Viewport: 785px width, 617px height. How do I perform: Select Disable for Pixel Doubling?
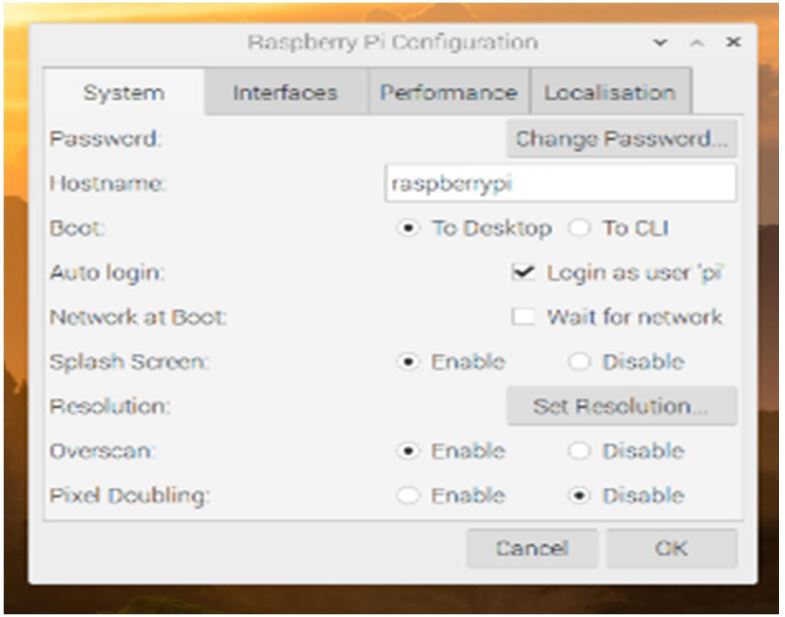[580, 496]
